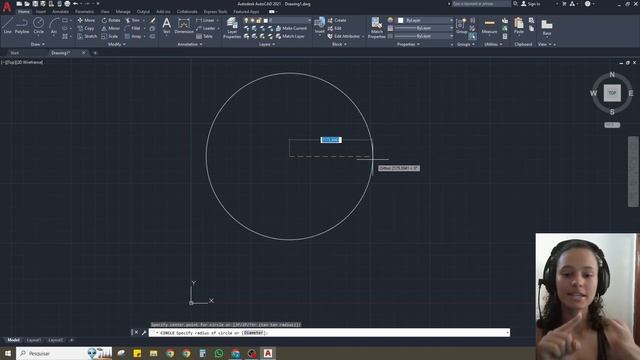Select the Polyline tool
Image resolution: width=640 pixels, height=360 pixels.
tap(22, 26)
